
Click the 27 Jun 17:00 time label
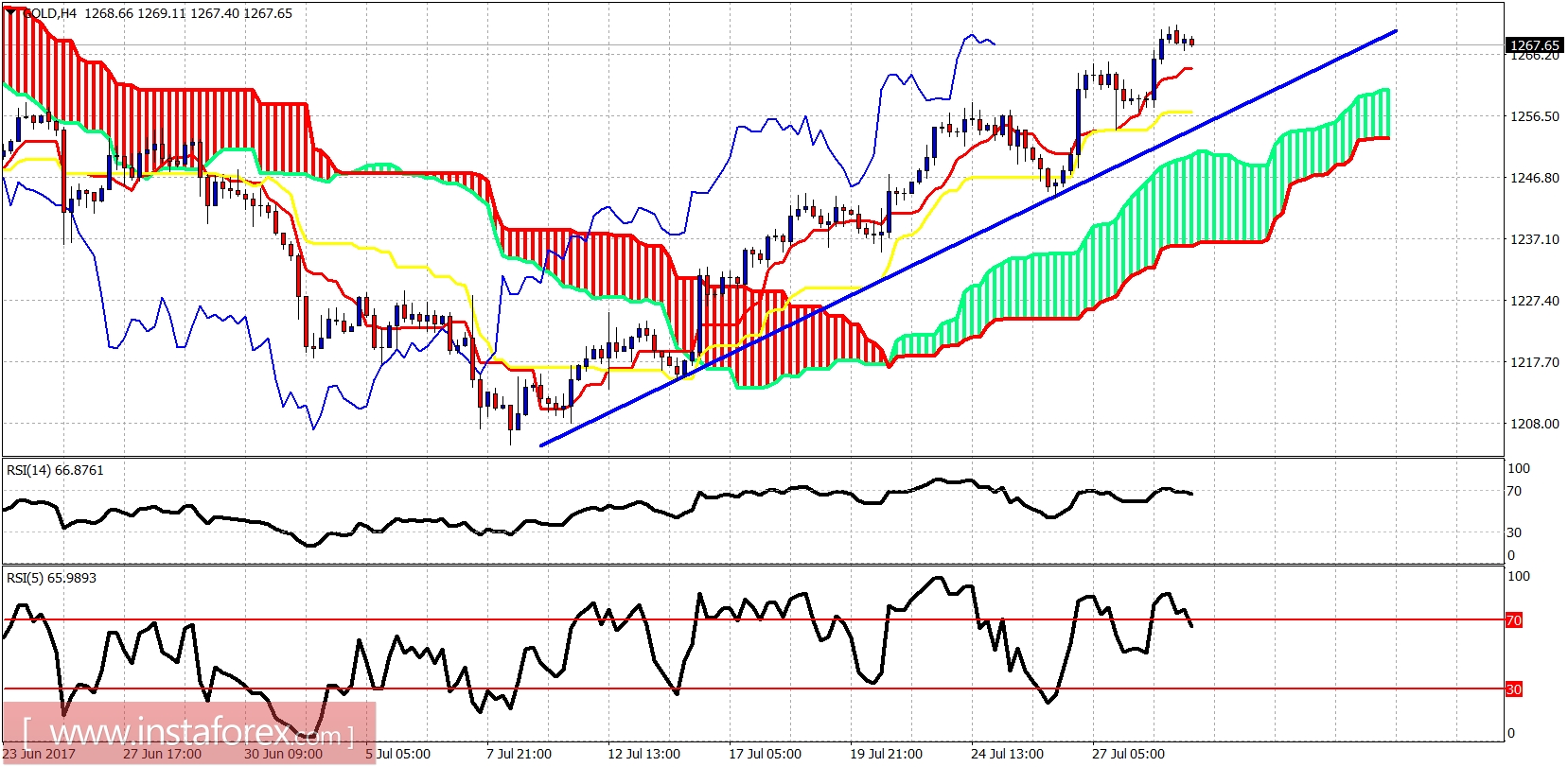[x=162, y=754]
